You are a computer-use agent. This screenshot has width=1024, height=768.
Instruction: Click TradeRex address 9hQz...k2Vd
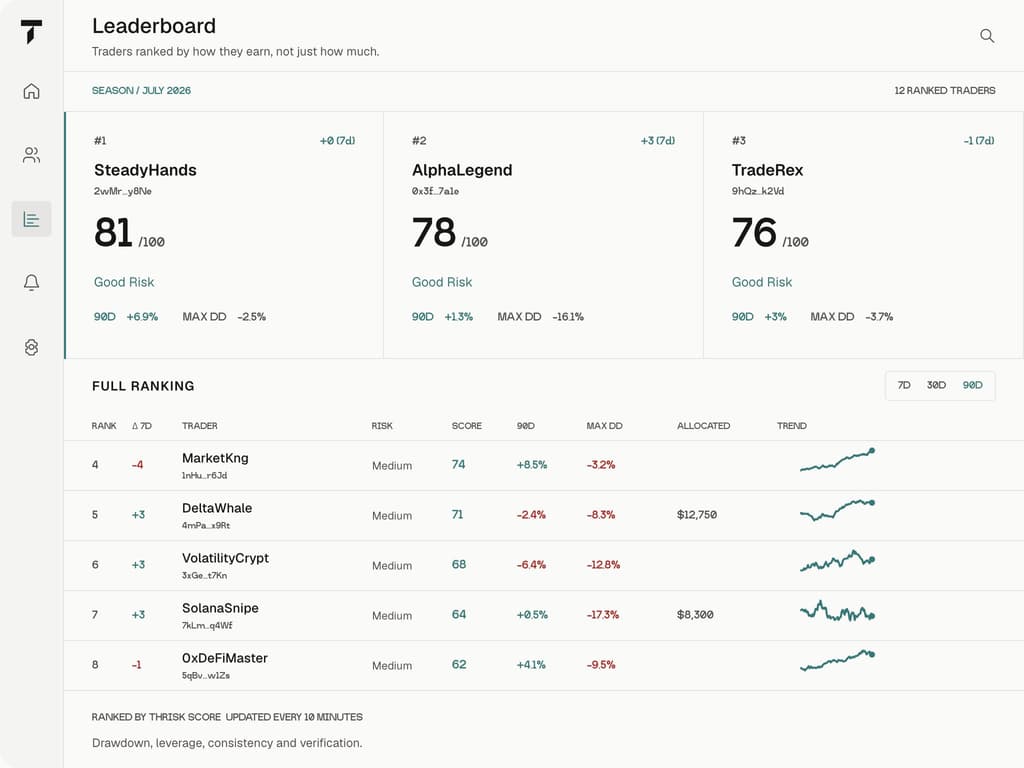tap(758, 191)
